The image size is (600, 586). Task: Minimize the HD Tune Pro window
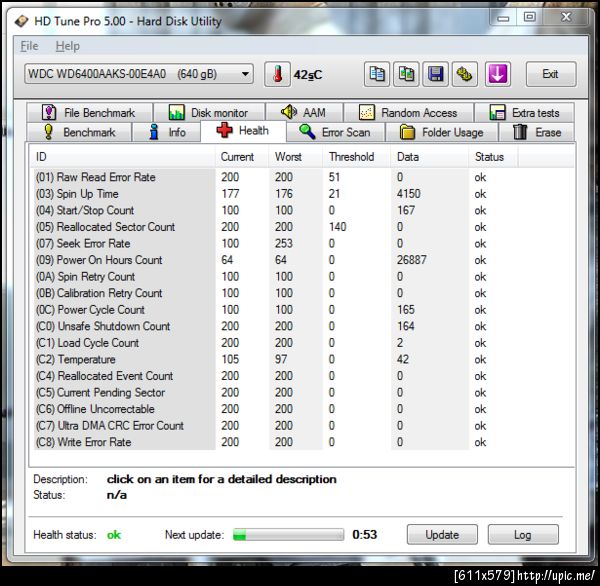click(503, 17)
